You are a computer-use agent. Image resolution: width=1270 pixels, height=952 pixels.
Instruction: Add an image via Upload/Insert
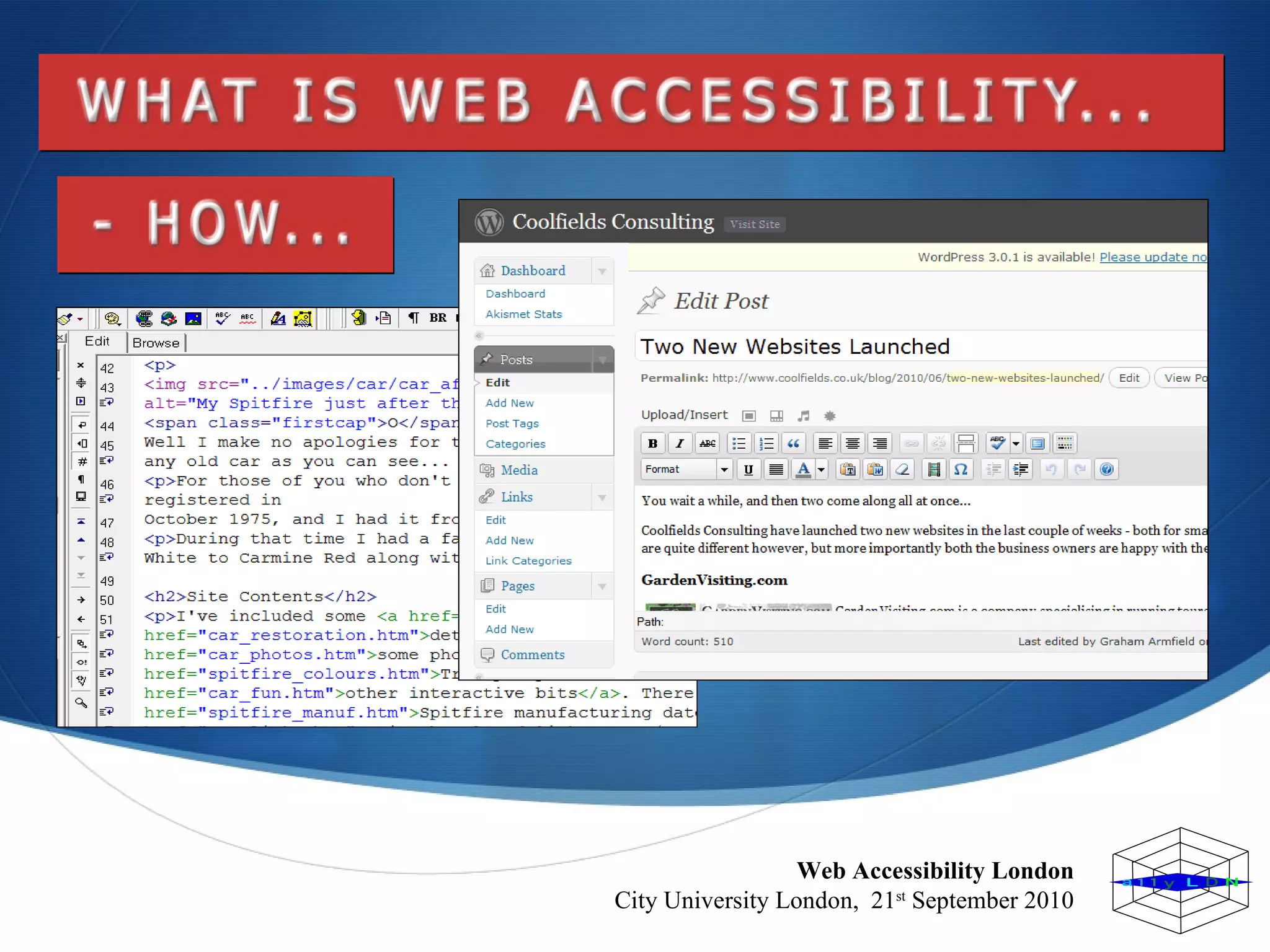click(x=749, y=416)
